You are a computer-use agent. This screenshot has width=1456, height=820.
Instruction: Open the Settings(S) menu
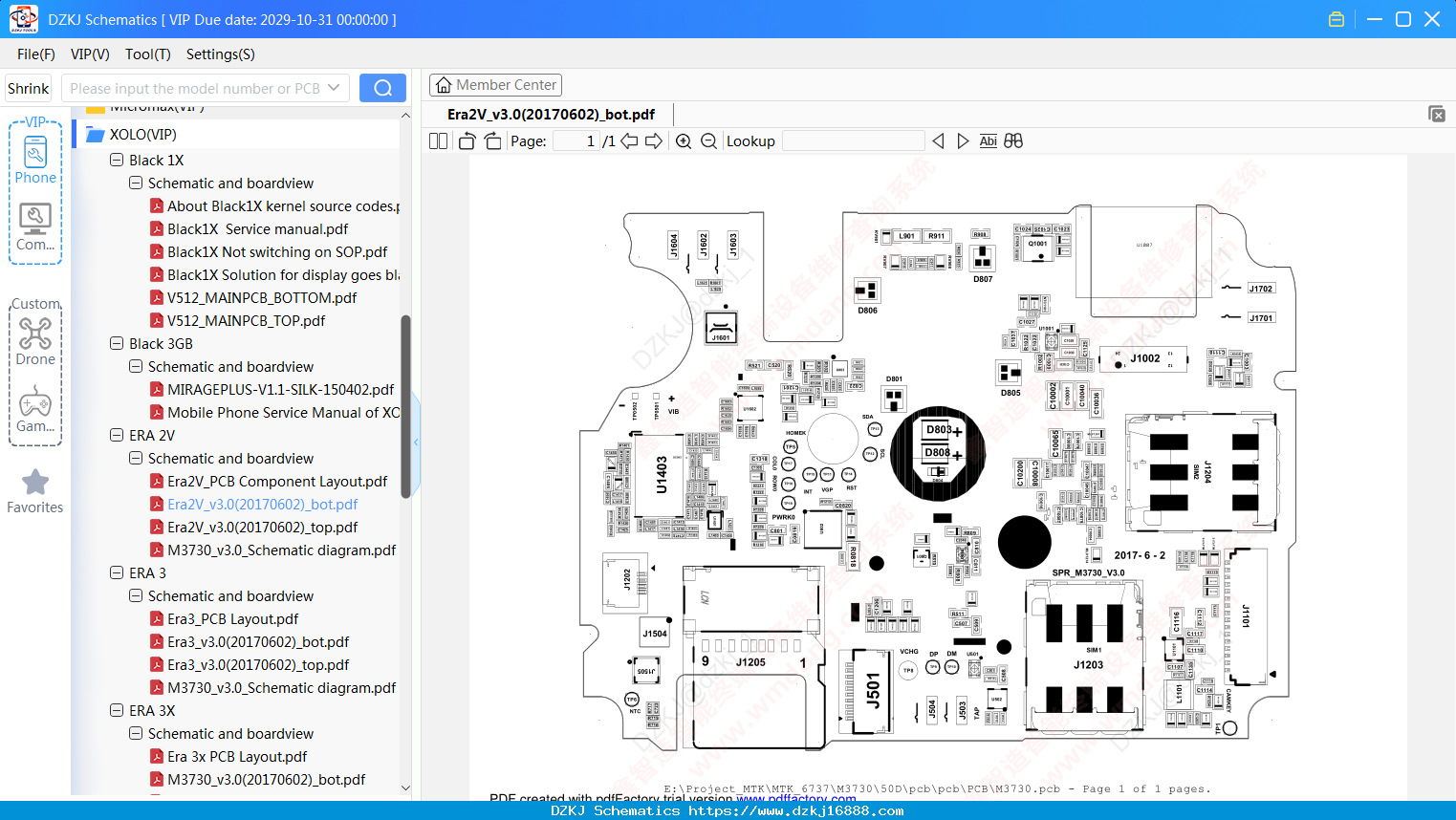pyautogui.click(x=221, y=54)
